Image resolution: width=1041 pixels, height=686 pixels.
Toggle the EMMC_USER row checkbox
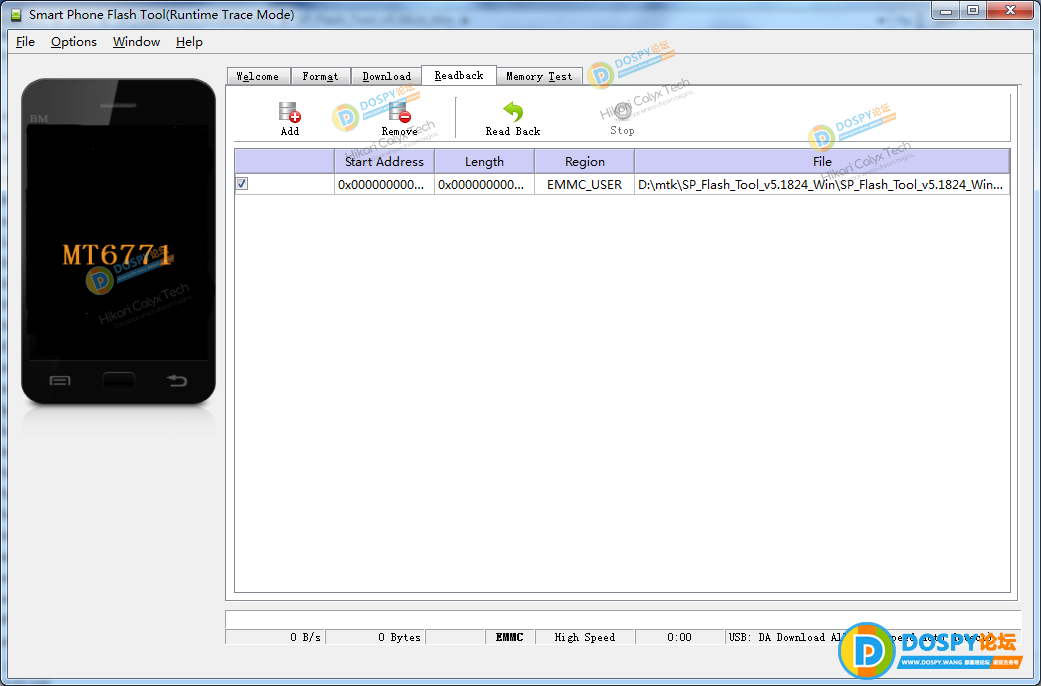pos(242,184)
